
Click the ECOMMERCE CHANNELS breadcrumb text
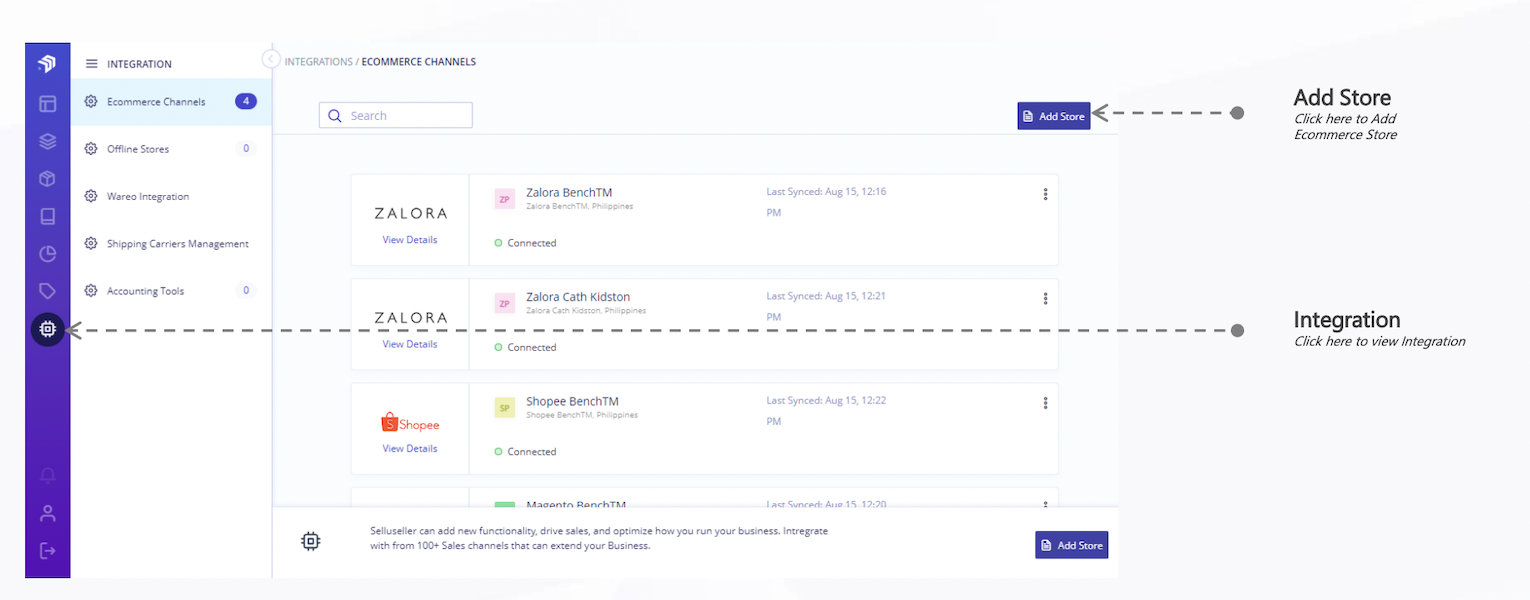(418, 62)
